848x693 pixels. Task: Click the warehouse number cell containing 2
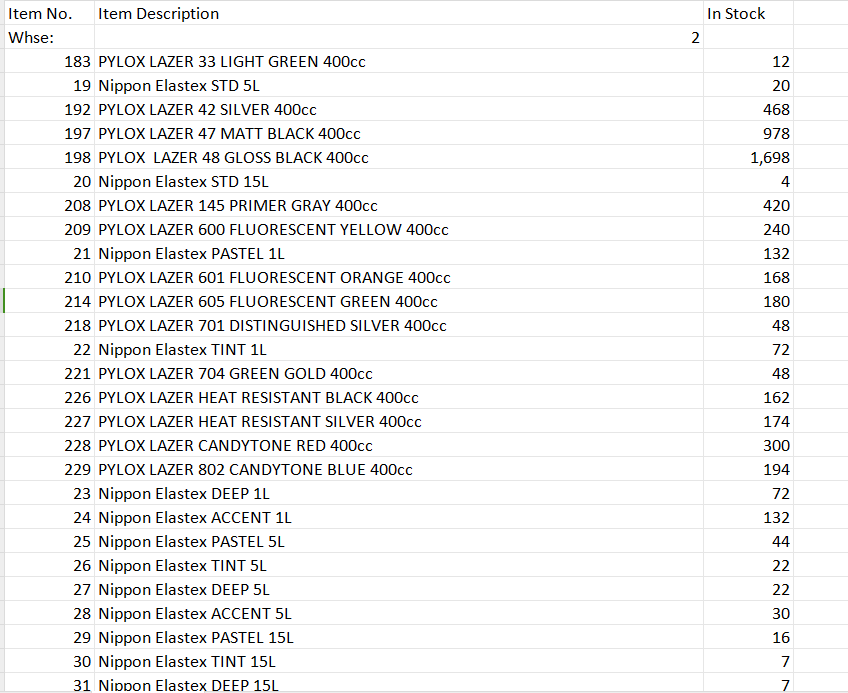(694, 38)
